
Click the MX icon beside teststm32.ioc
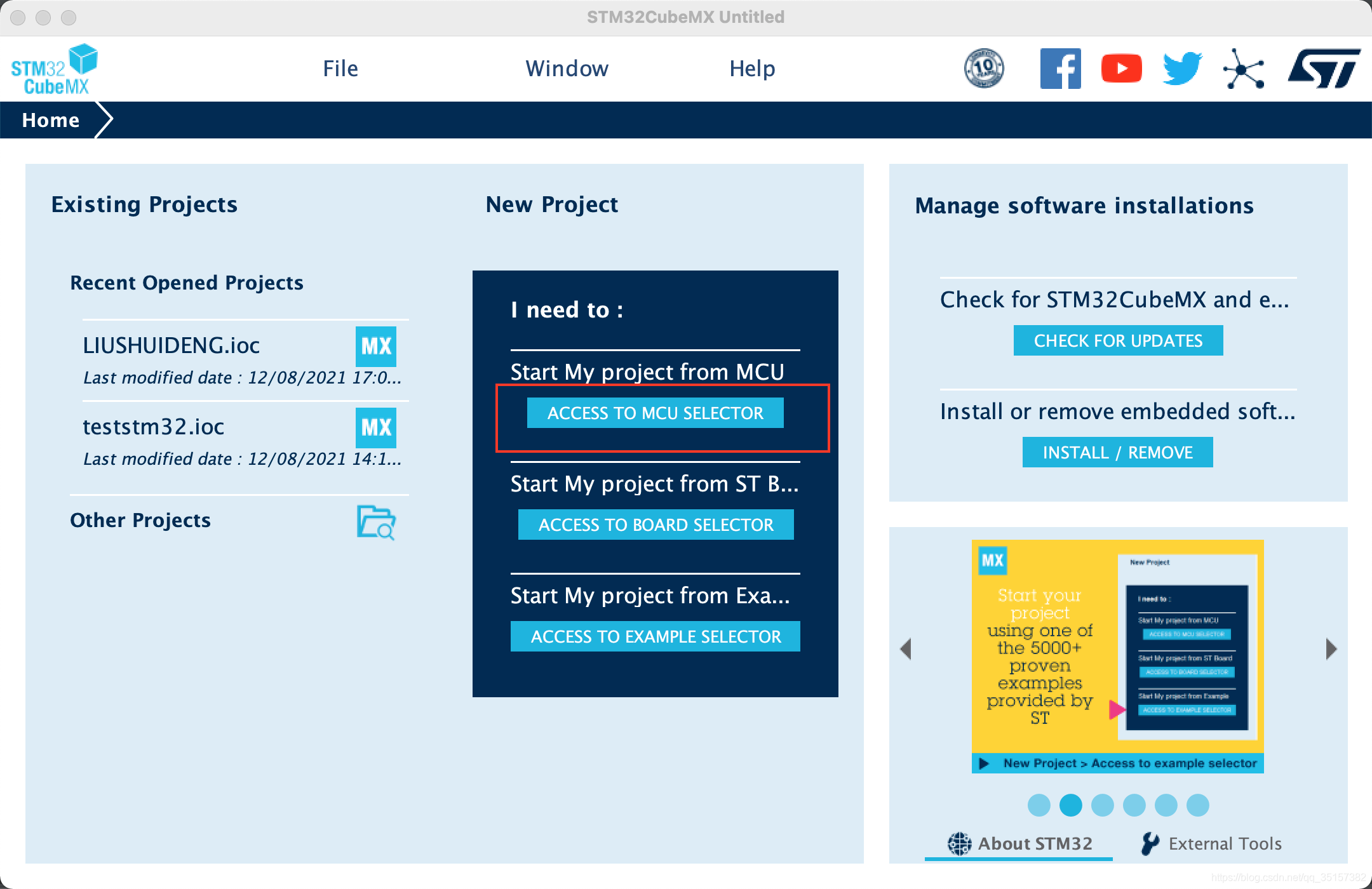tap(376, 427)
